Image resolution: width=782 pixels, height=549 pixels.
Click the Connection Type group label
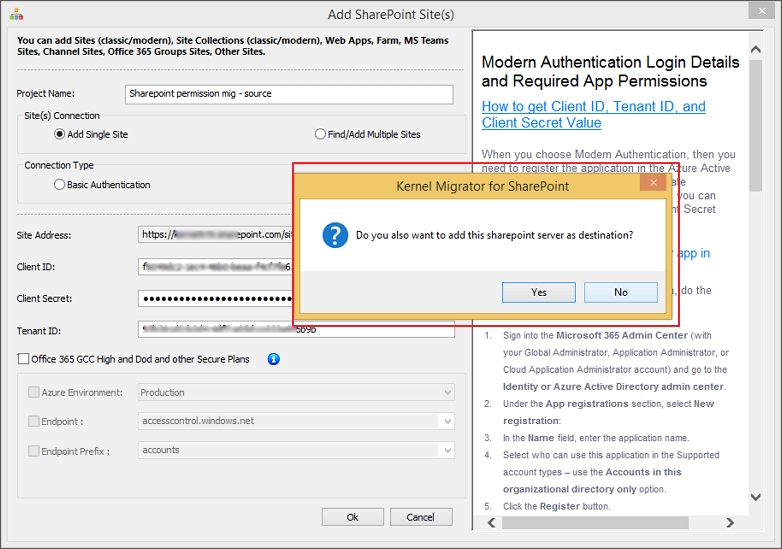pos(59,165)
